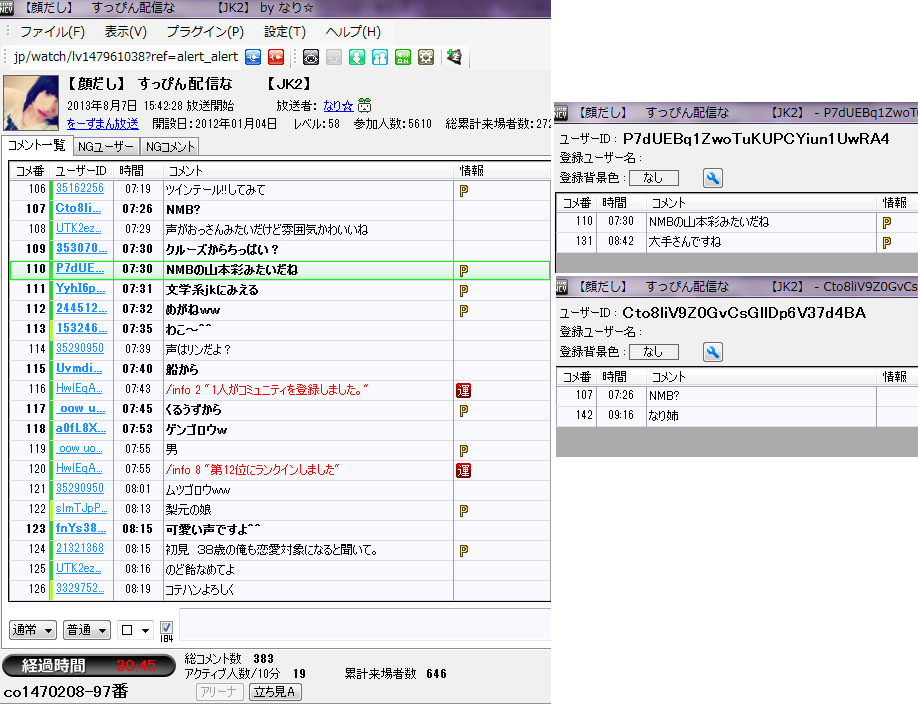The height and width of the screenshot is (704, 918).
Task: Select the コメント一覧 tab
Action: point(36,145)
